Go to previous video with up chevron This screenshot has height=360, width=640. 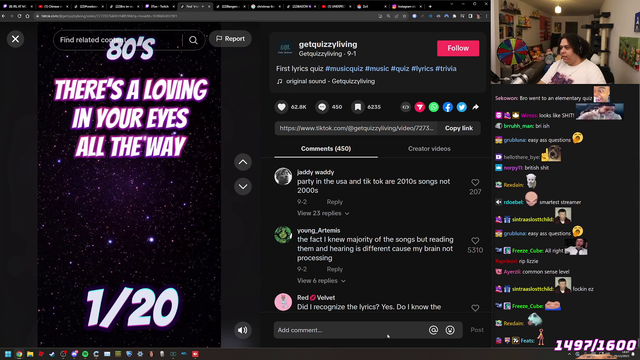coord(243,162)
